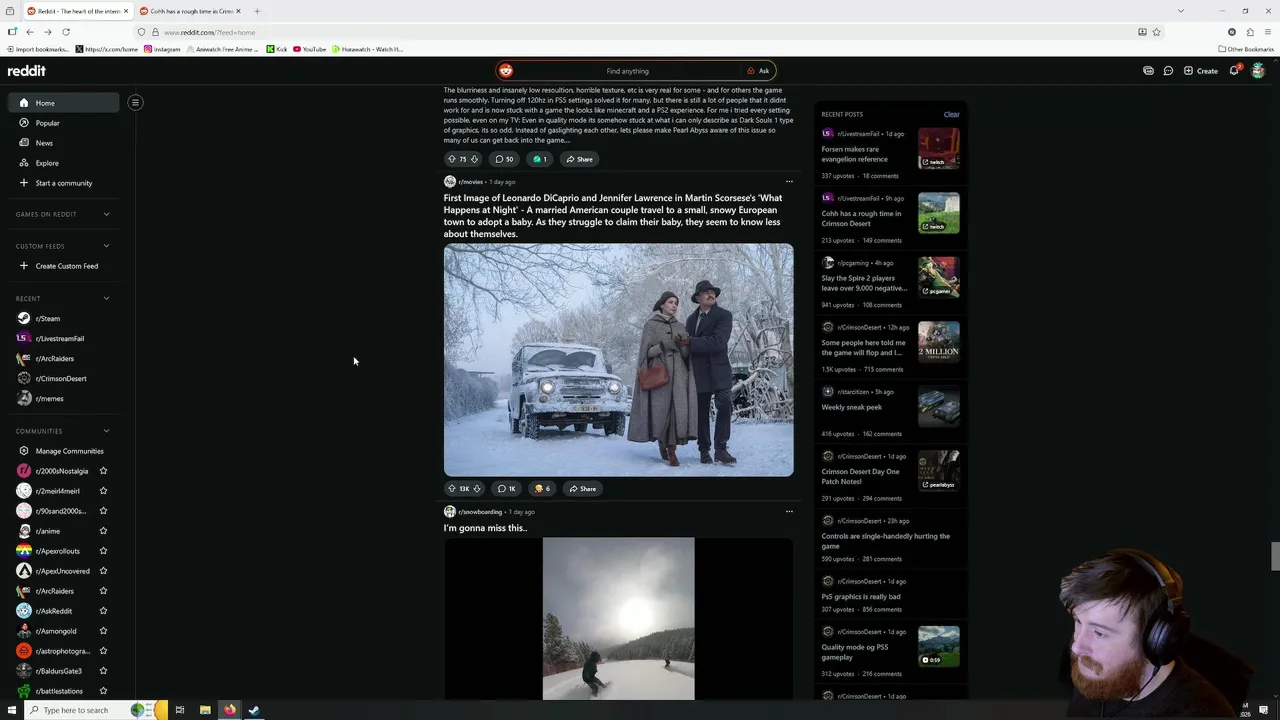The width and height of the screenshot is (1280, 720).
Task: Collapse the left sidebar navigation button
Action: tap(135, 102)
